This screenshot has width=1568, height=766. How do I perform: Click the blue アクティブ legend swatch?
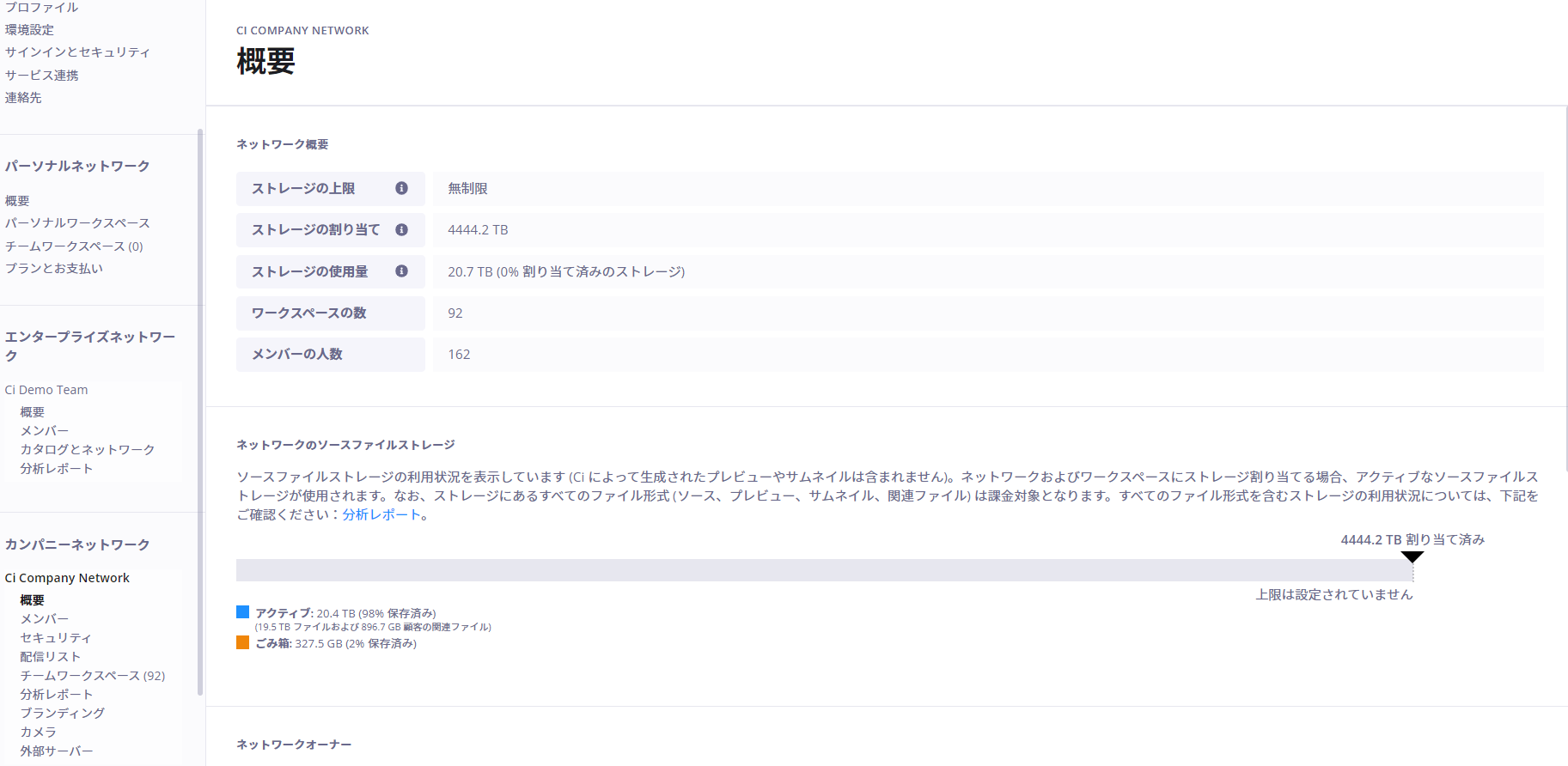(x=242, y=612)
